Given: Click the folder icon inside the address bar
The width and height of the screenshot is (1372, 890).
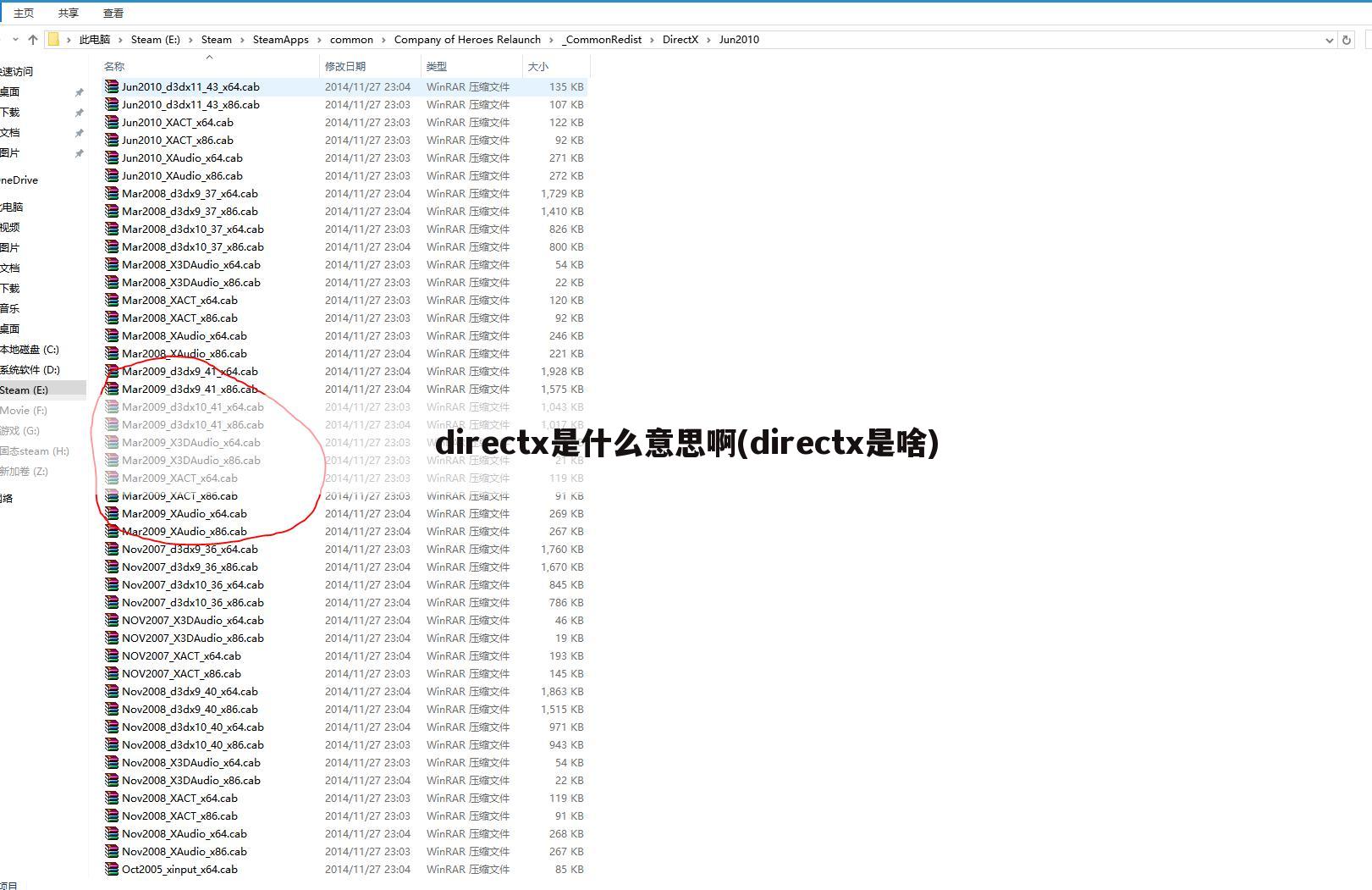Looking at the screenshot, I should pyautogui.click(x=52, y=39).
